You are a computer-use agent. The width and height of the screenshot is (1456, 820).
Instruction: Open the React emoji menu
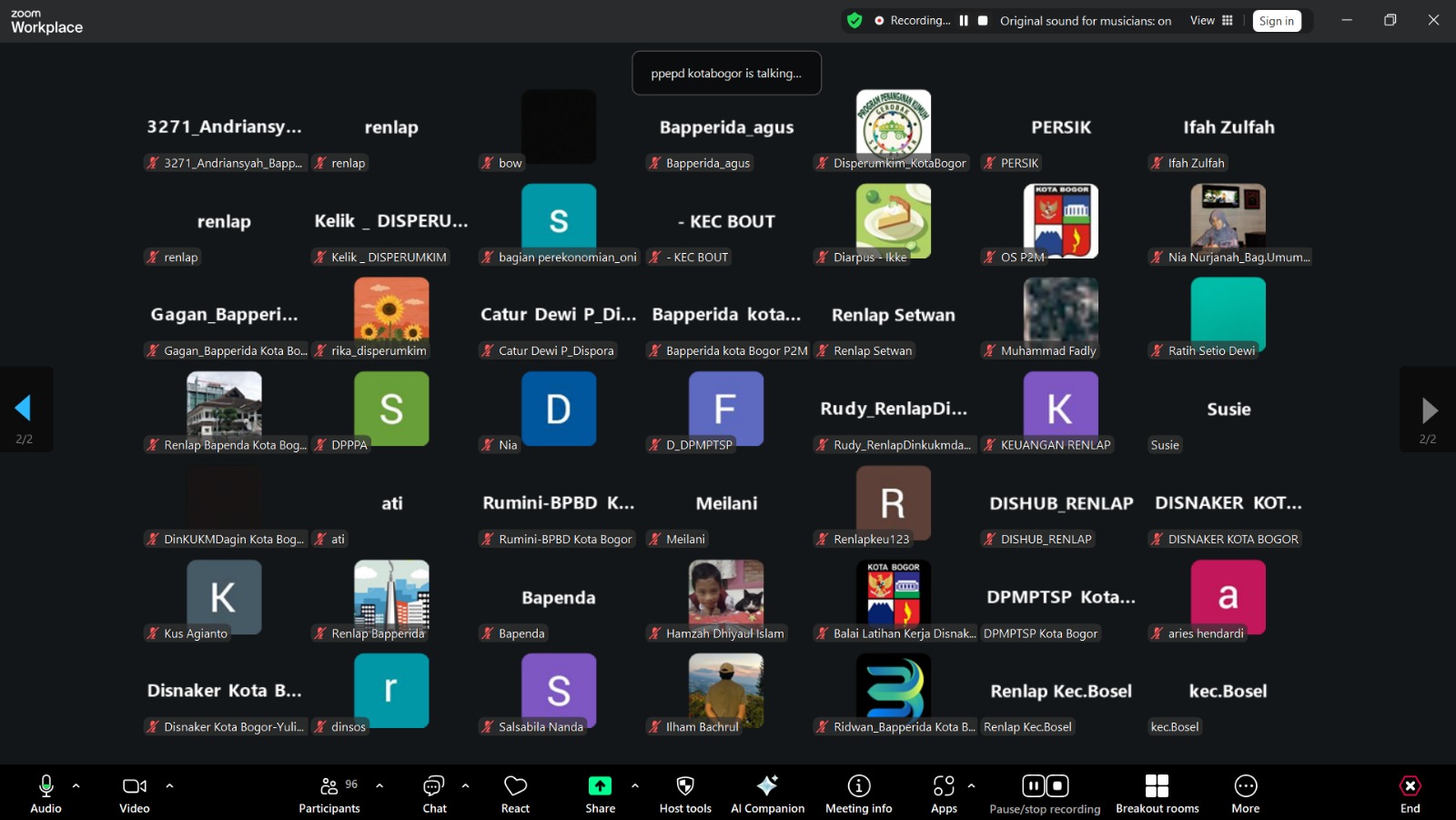515,793
